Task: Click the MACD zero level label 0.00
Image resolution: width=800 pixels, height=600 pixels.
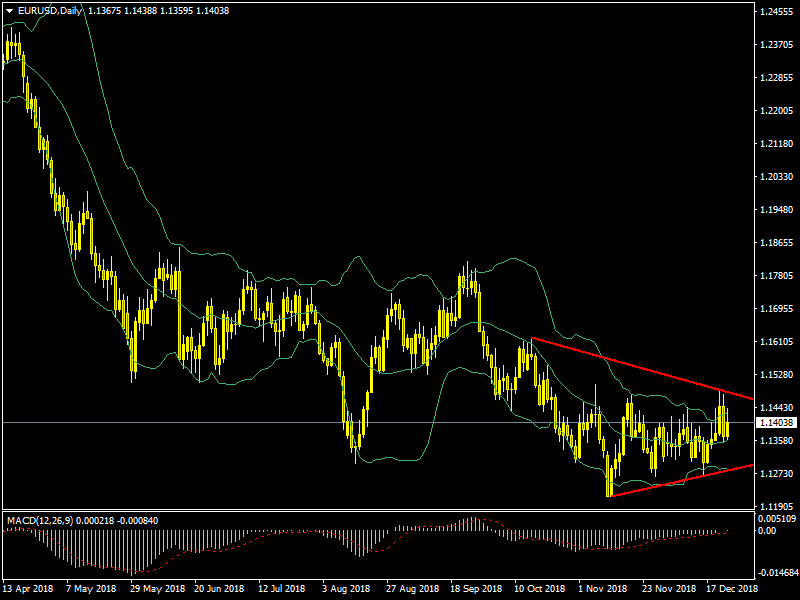Action: point(767,531)
